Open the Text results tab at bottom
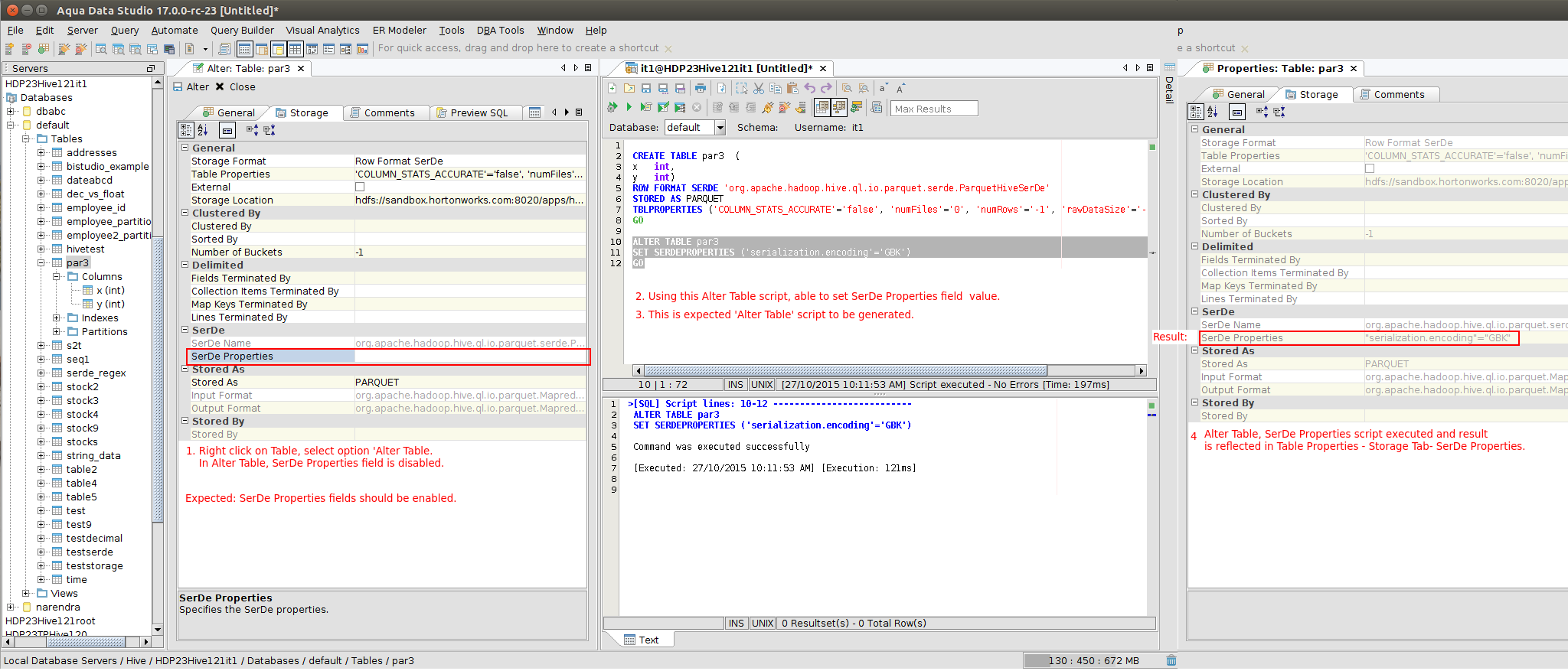The height and width of the screenshot is (671, 1568). coord(642,640)
